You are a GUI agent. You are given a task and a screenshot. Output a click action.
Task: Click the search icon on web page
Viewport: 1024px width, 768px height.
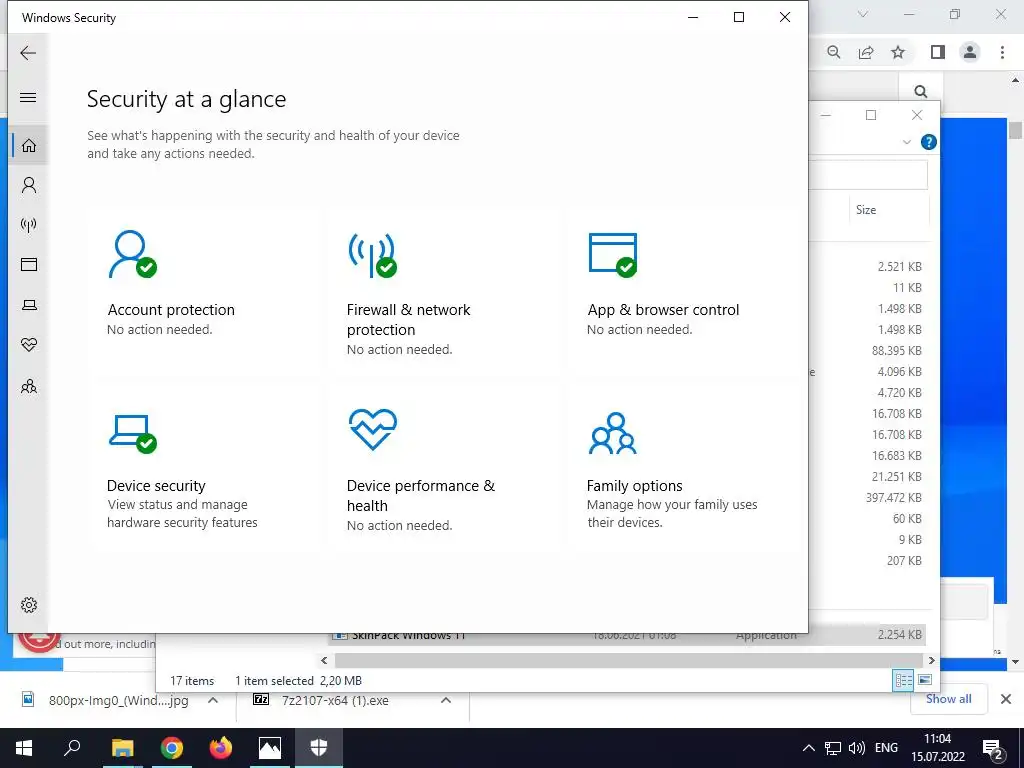click(x=921, y=91)
